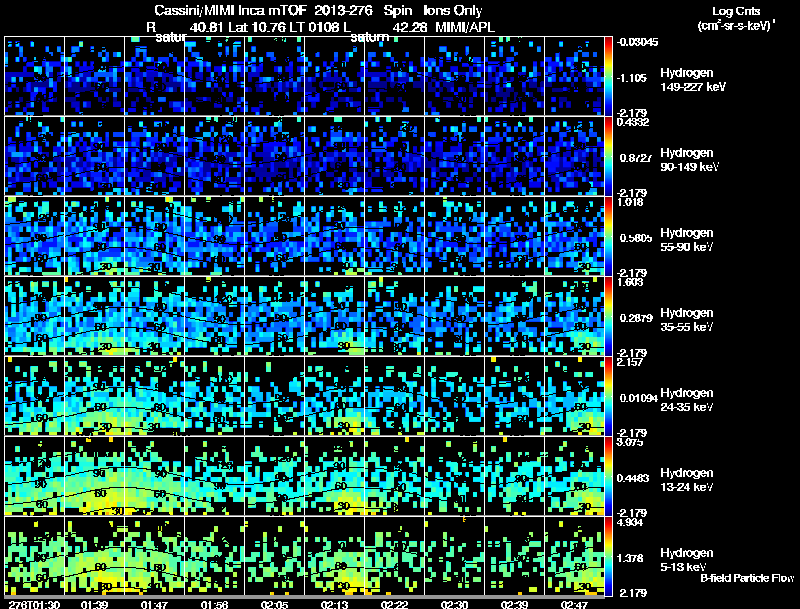Viewport: 800px width, 609px height.
Task: Pick the color bar beside 55-90 keV row
Action: pyautogui.click(x=608, y=236)
